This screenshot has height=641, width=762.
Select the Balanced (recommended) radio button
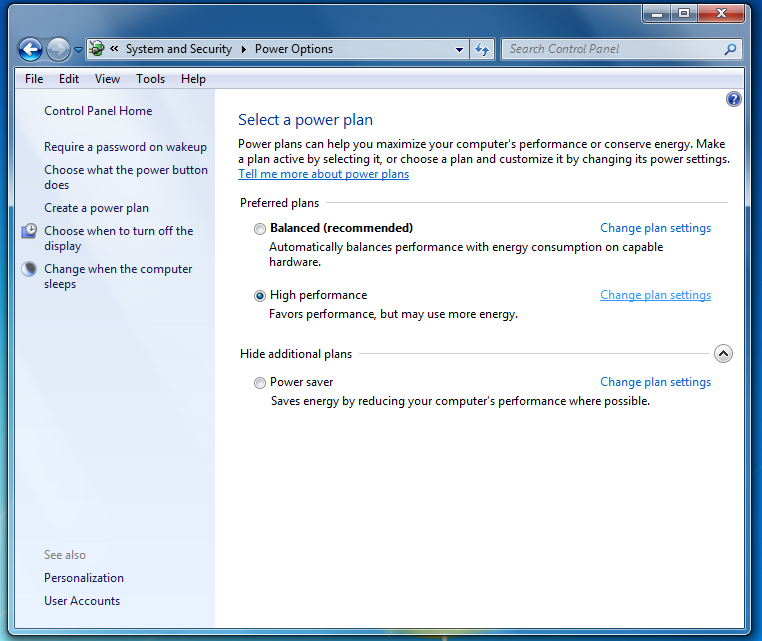[260, 229]
